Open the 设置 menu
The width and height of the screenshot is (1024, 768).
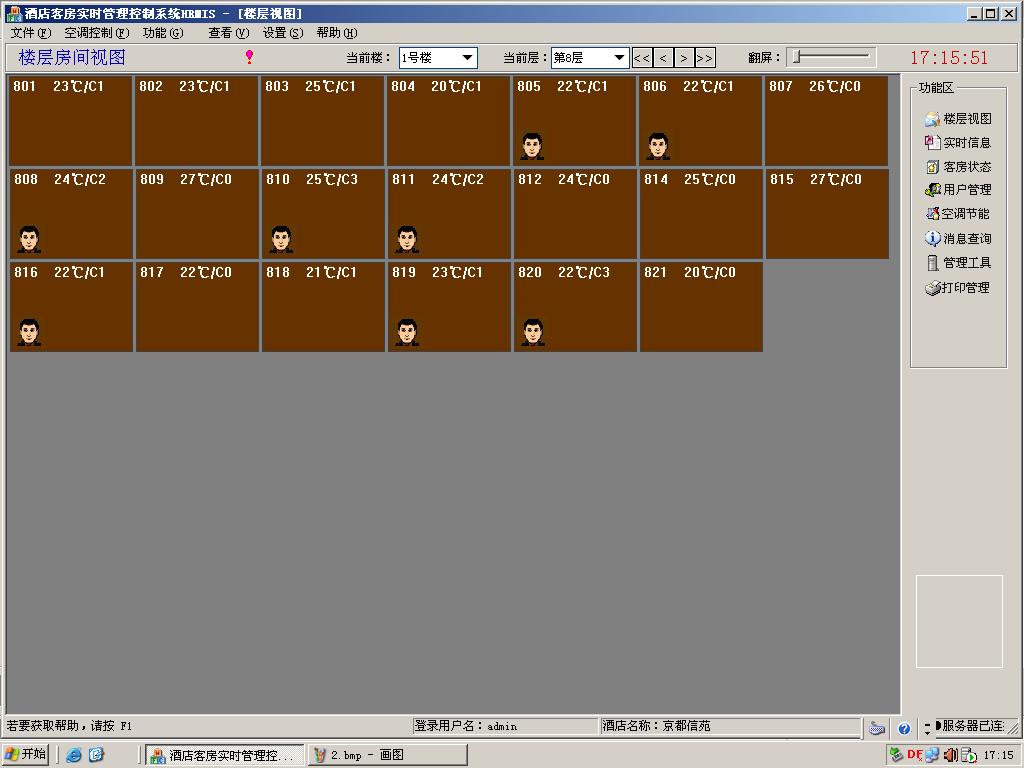click(282, 33)
